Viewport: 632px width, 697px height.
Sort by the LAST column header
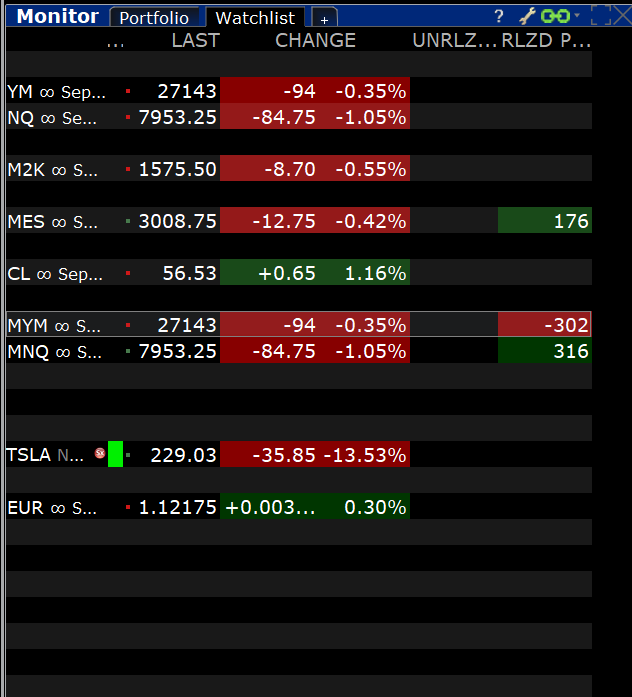[196, 40]
